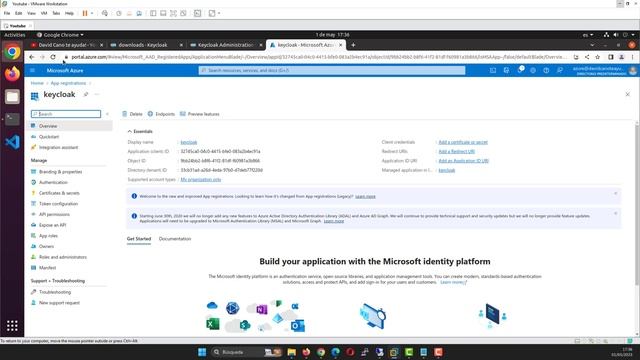
Task: Click Add a certificate or secret link
Action: (x=463, y=142)
